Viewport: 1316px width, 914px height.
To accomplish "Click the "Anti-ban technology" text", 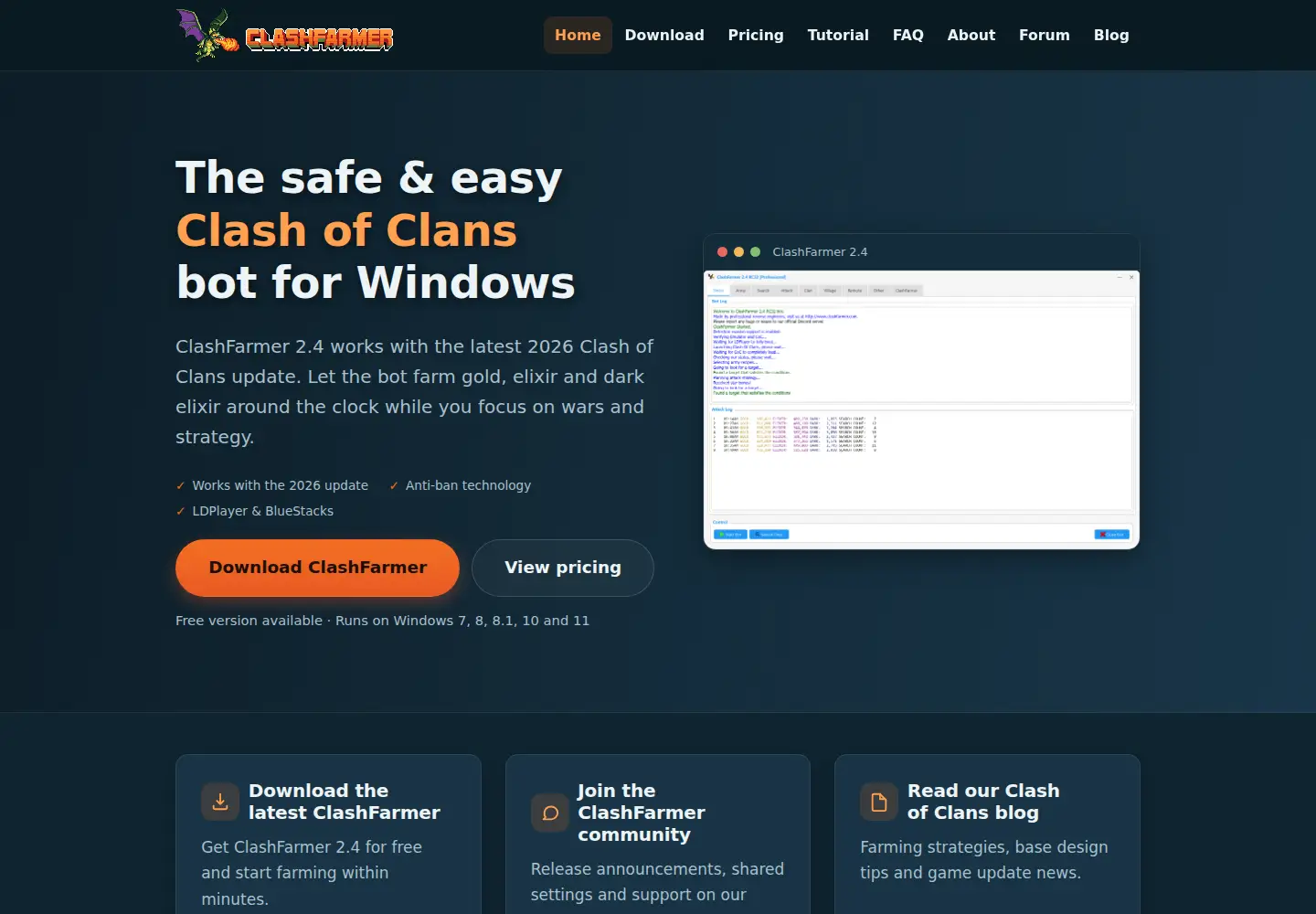I will 468,485.
